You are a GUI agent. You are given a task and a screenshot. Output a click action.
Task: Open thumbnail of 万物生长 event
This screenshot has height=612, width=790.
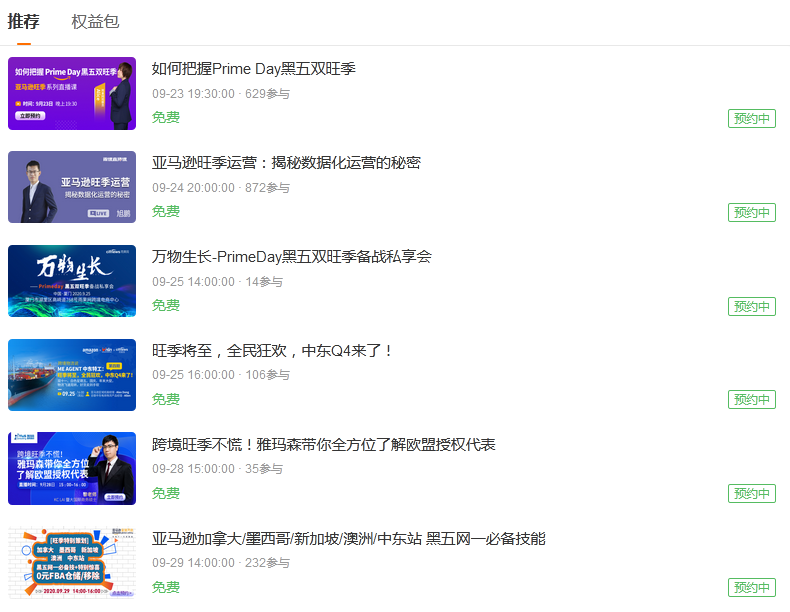click(72, 281)
